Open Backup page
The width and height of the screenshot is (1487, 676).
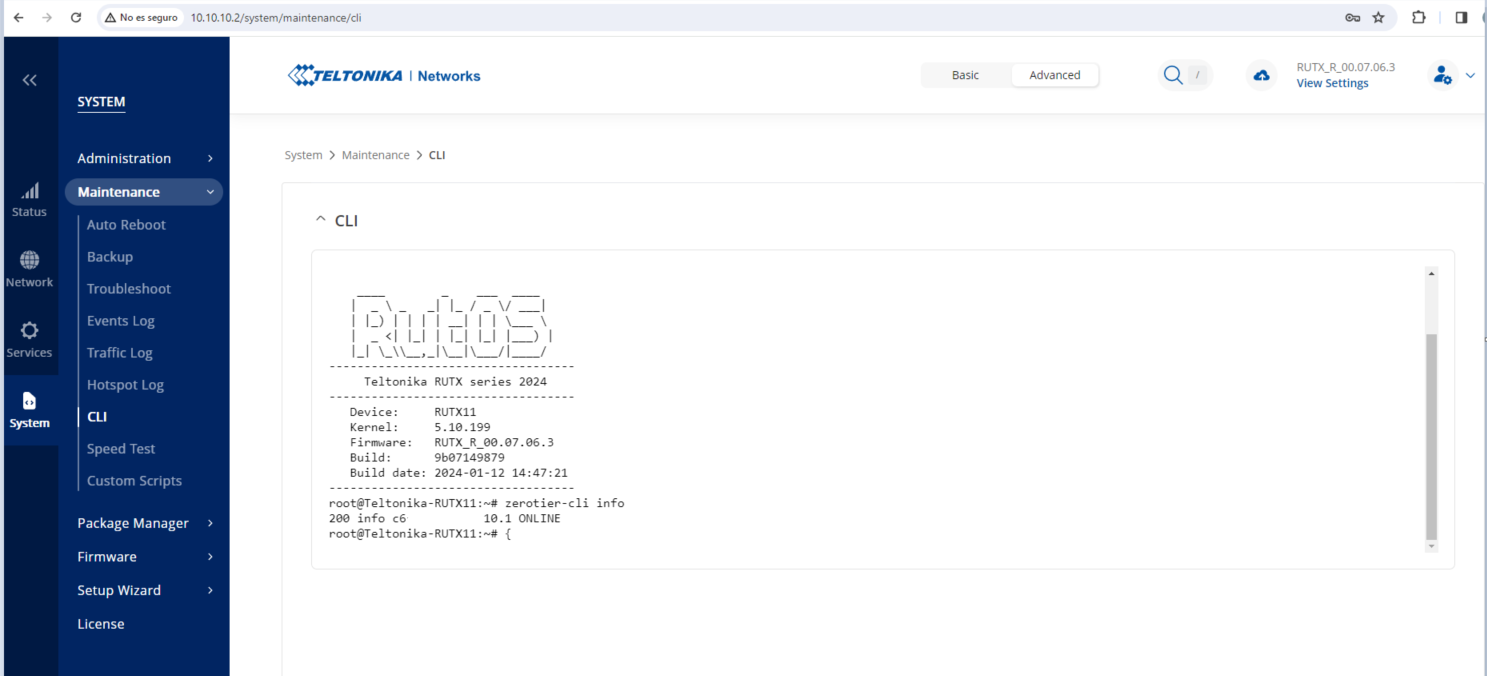(110, 257)
